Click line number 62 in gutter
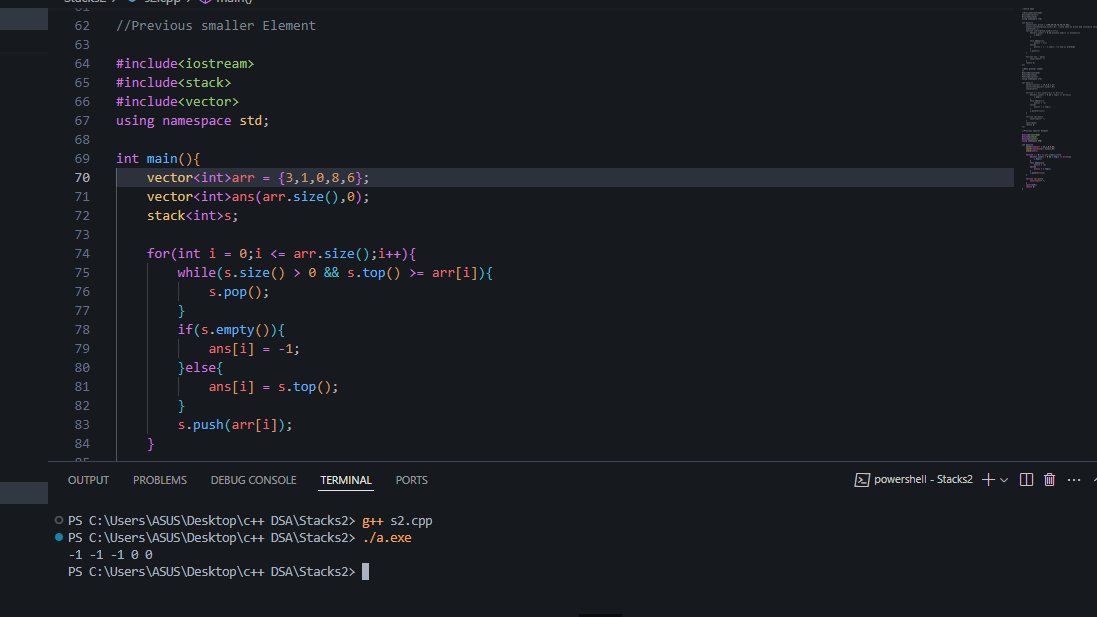The image size is (1097, 617). point(82,26)
